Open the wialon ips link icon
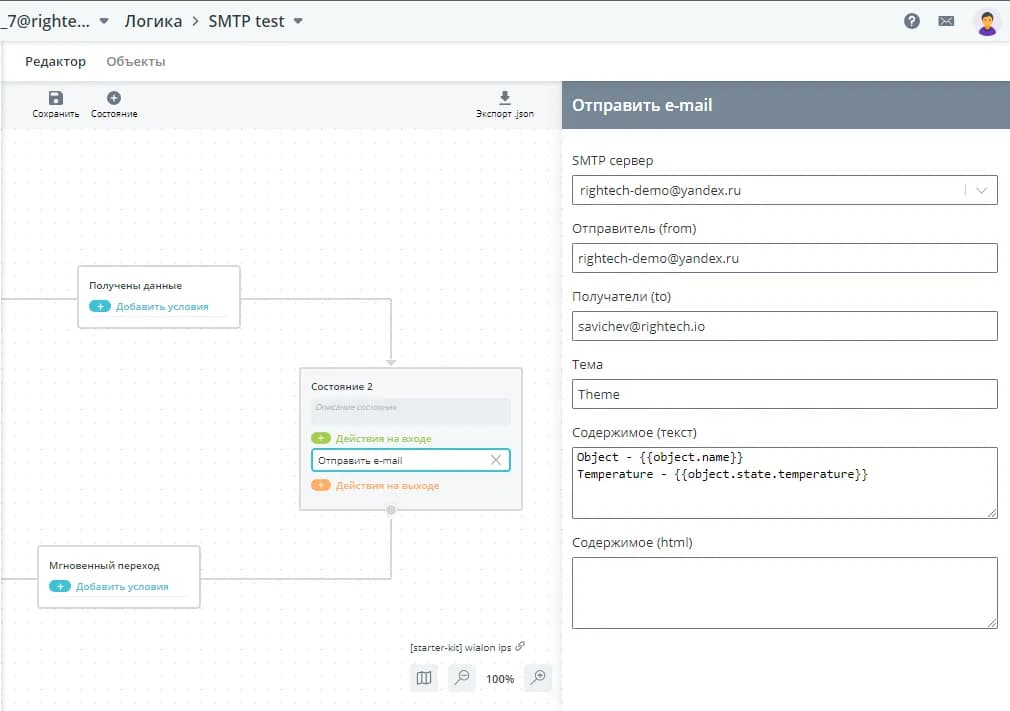The height and width of the screenshot is (711, 1010). [x=520, y=646]
